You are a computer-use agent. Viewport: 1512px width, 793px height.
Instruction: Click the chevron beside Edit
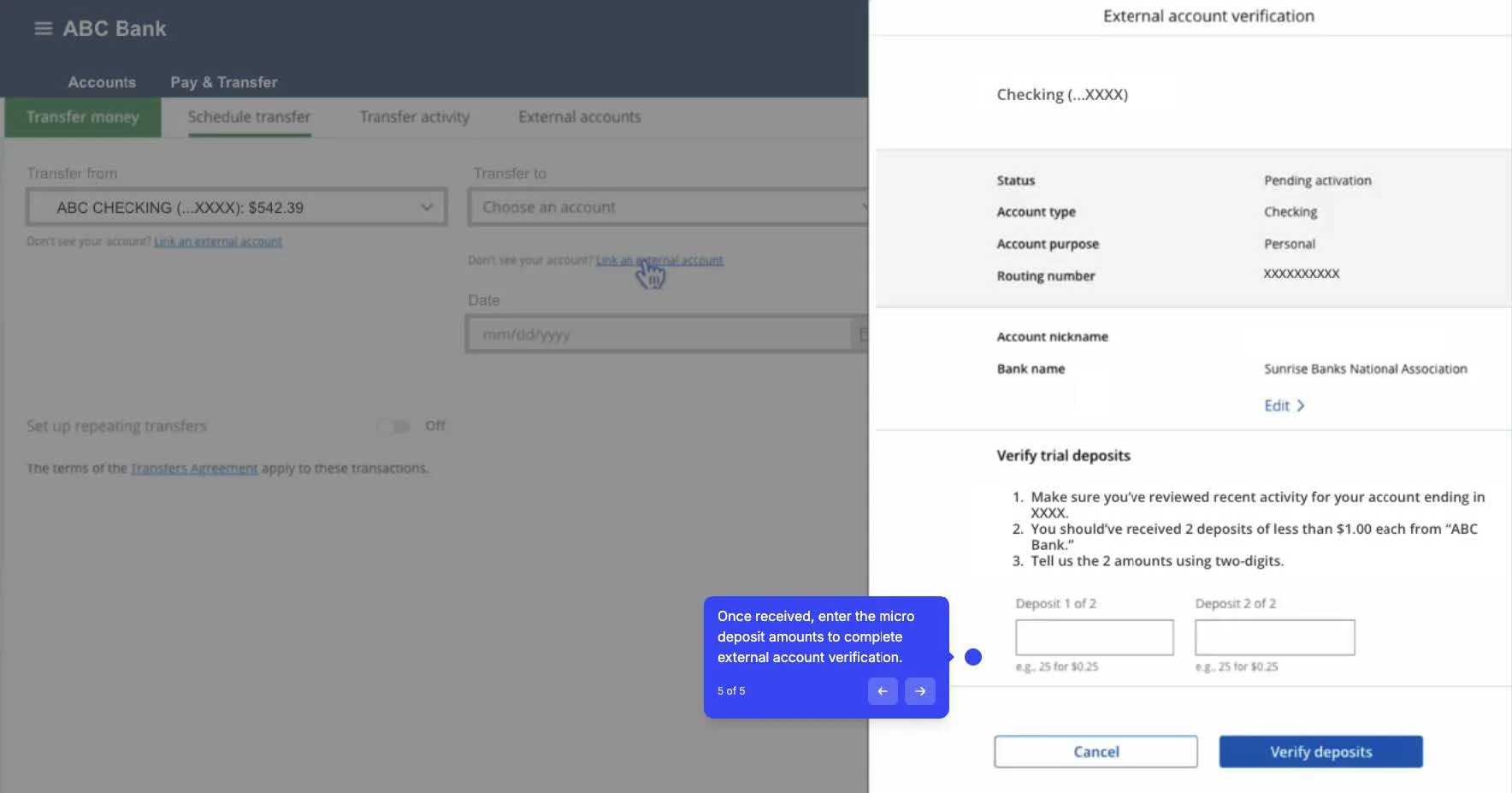[x=1301, y=405]
